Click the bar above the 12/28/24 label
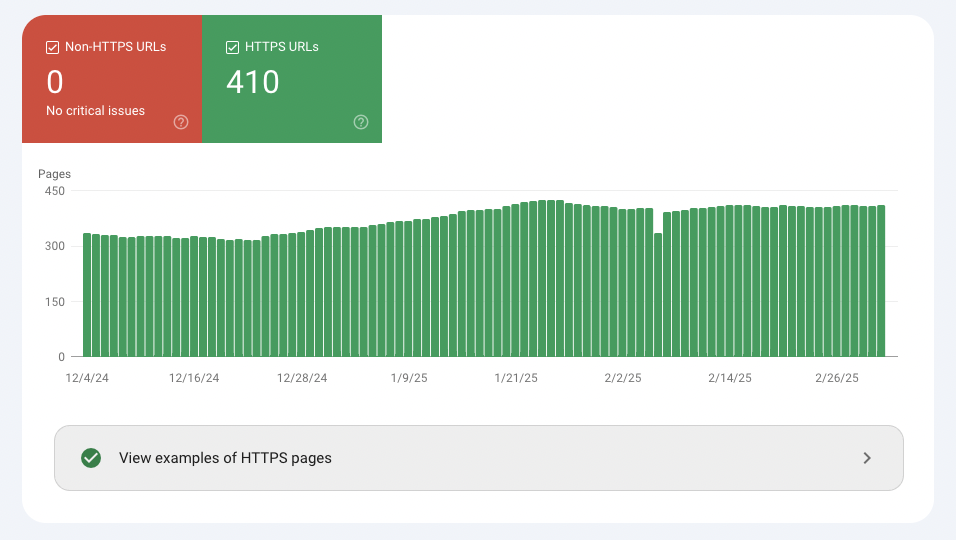The height and width of the screenshot is (540, 956). 301,294
